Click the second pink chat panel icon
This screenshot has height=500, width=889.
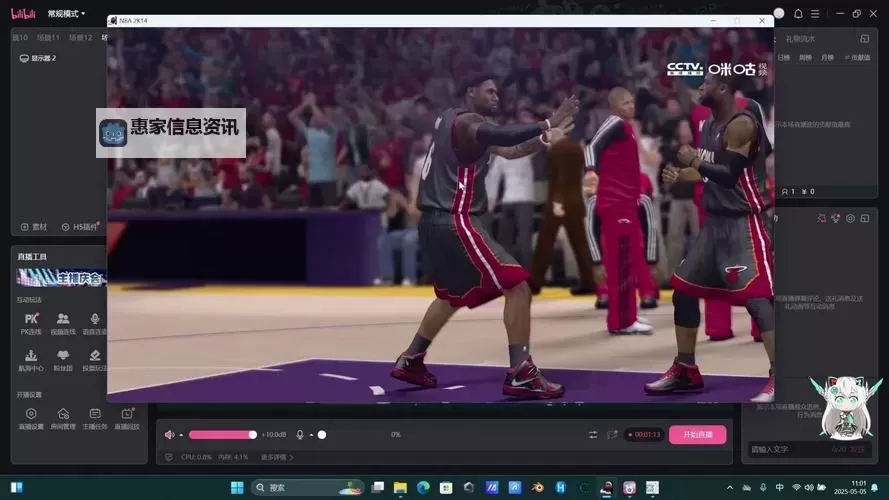[836, 218]
